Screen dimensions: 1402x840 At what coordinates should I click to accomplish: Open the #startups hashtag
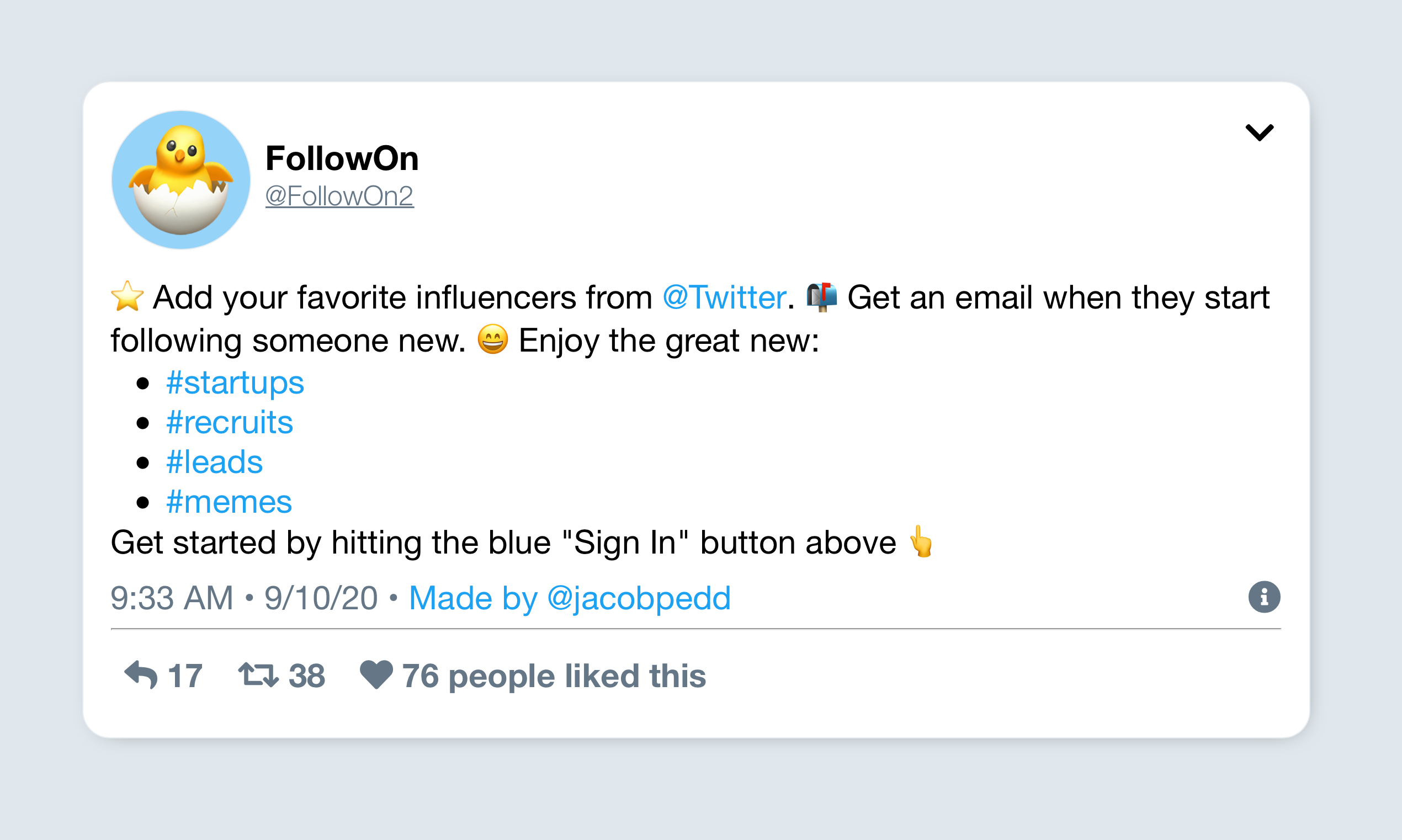pyautogui.click(x=235, y=382)
